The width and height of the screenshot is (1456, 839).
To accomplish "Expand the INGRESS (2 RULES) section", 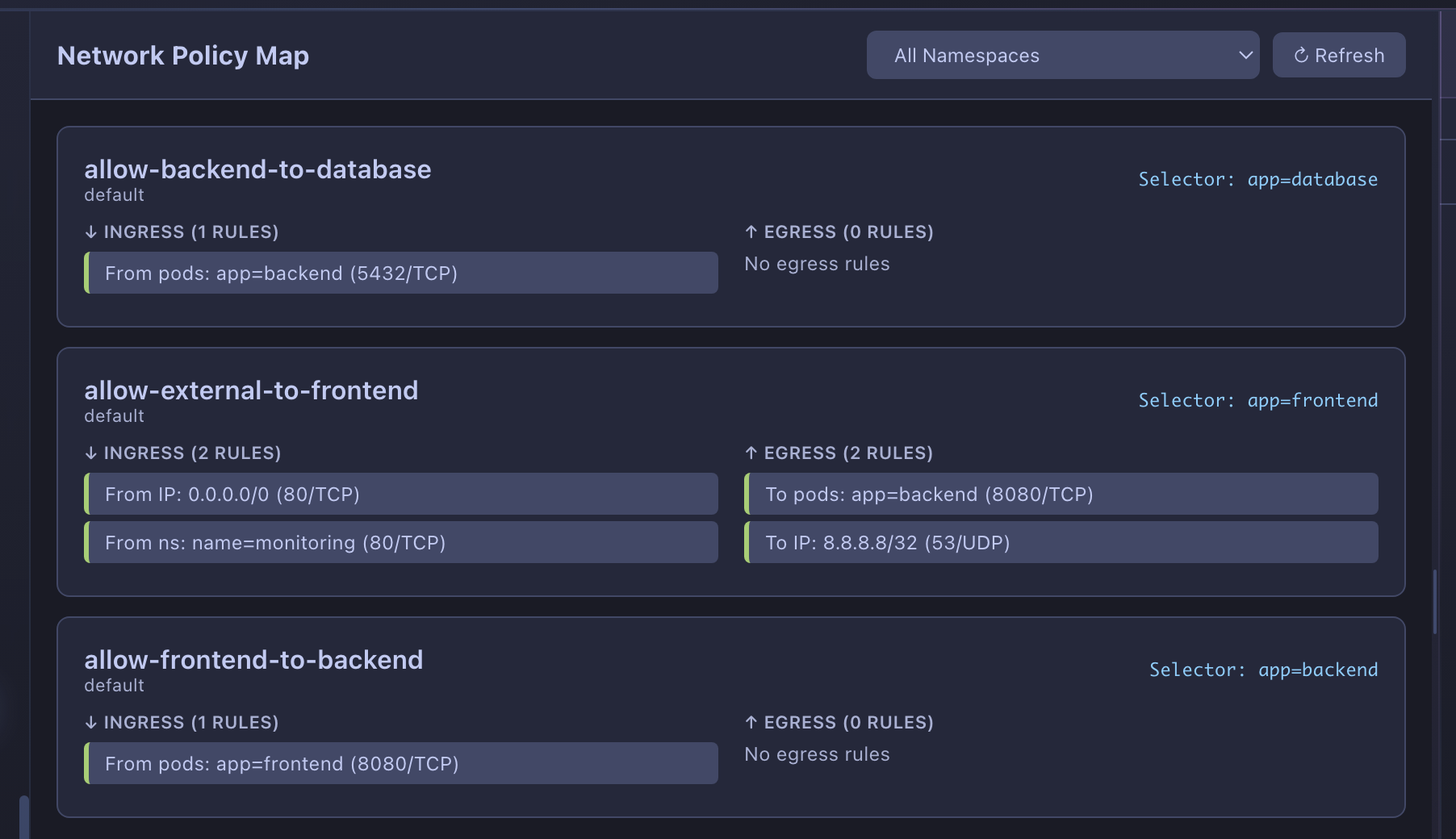I will tap(183, 453).
